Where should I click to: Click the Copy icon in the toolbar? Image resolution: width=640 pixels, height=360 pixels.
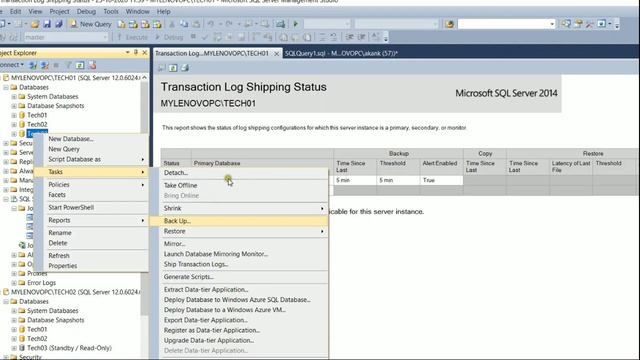[x=184, y=24]
